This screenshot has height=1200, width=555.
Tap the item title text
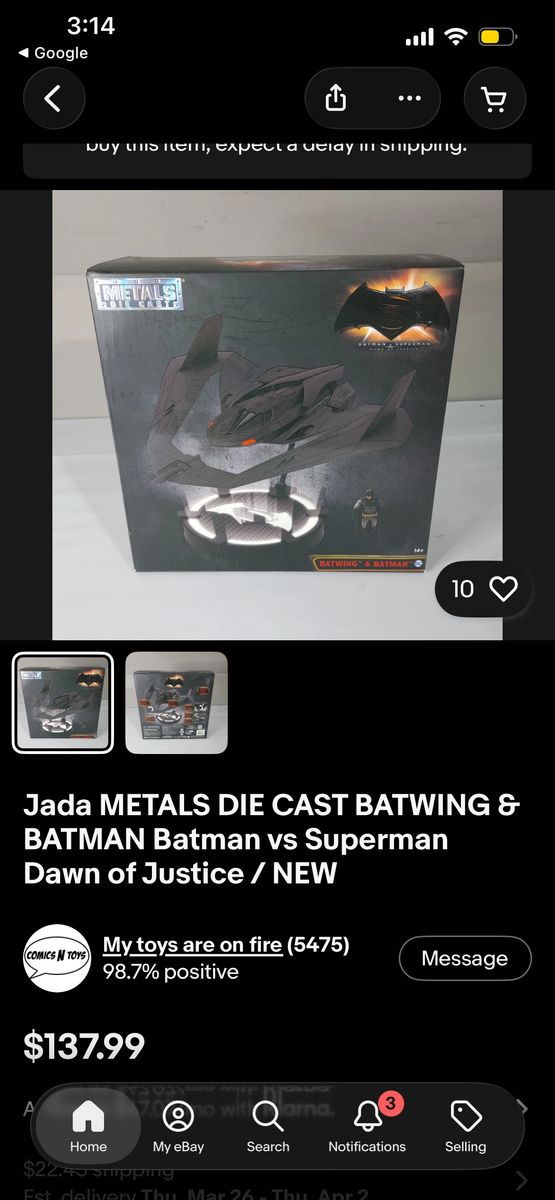point(271,839)
